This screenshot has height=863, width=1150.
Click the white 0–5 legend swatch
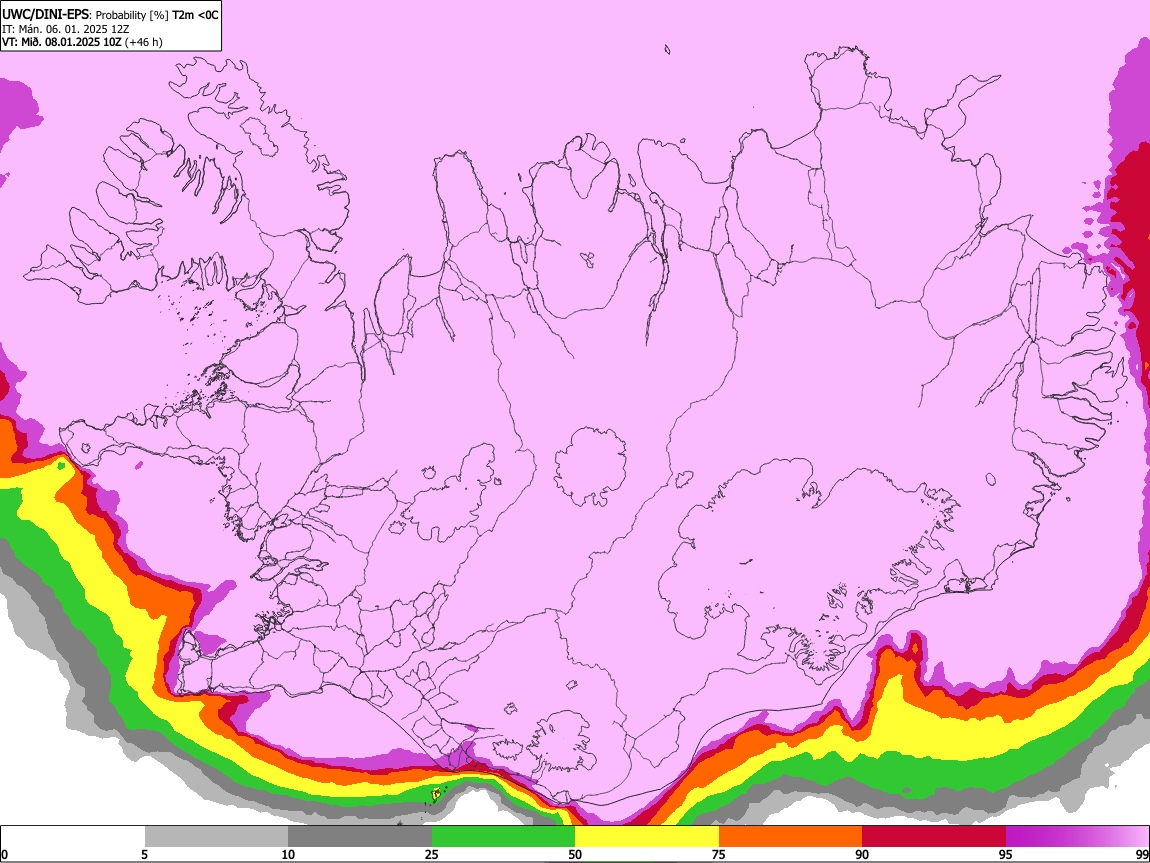[73, 837]
